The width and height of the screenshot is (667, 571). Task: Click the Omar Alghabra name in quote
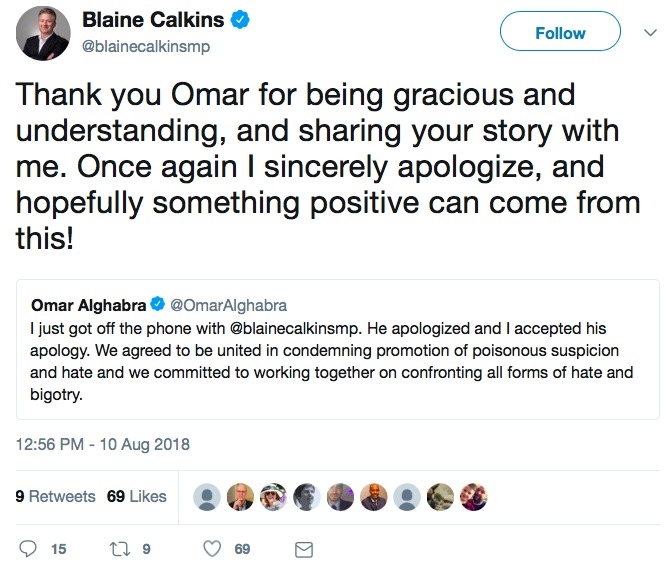coord(88,305)
